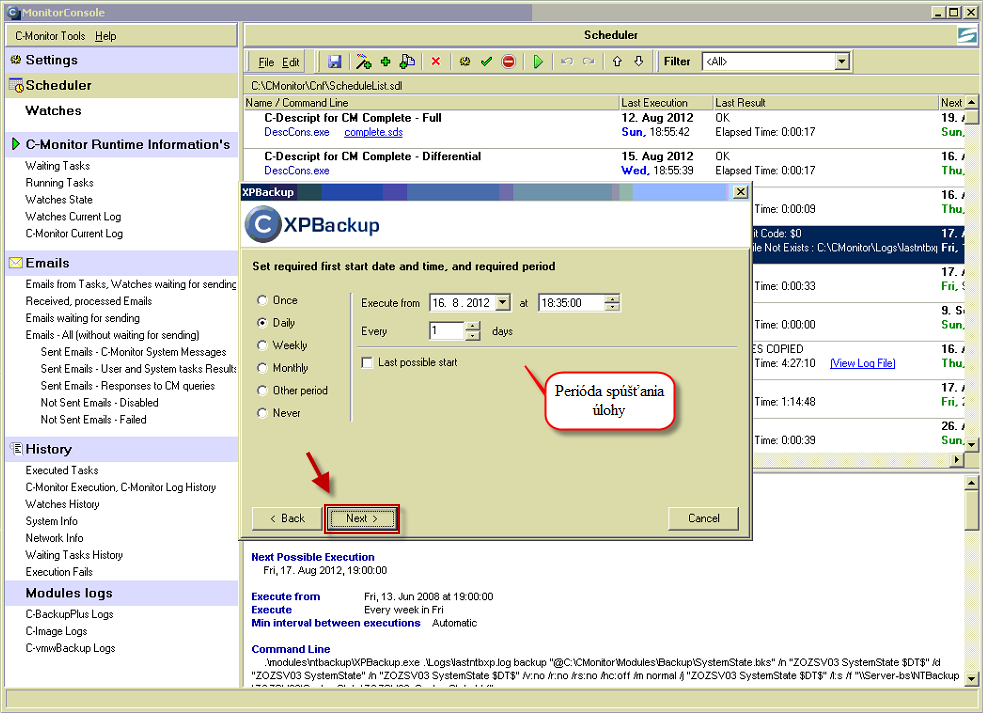The width and height of the screenshot is (983, 713).
Task: Click the task settings gear icon
Action: [x=465, y=61]
